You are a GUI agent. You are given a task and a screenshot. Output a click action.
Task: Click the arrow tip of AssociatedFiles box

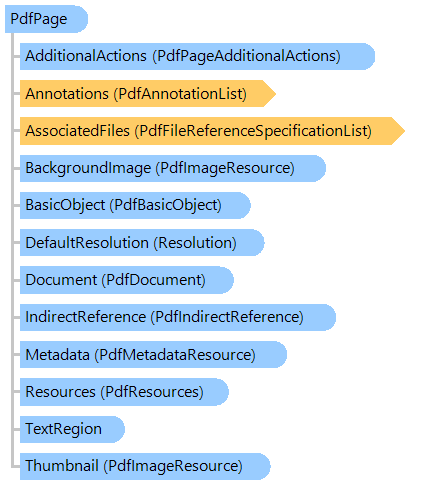pos(398,131)
